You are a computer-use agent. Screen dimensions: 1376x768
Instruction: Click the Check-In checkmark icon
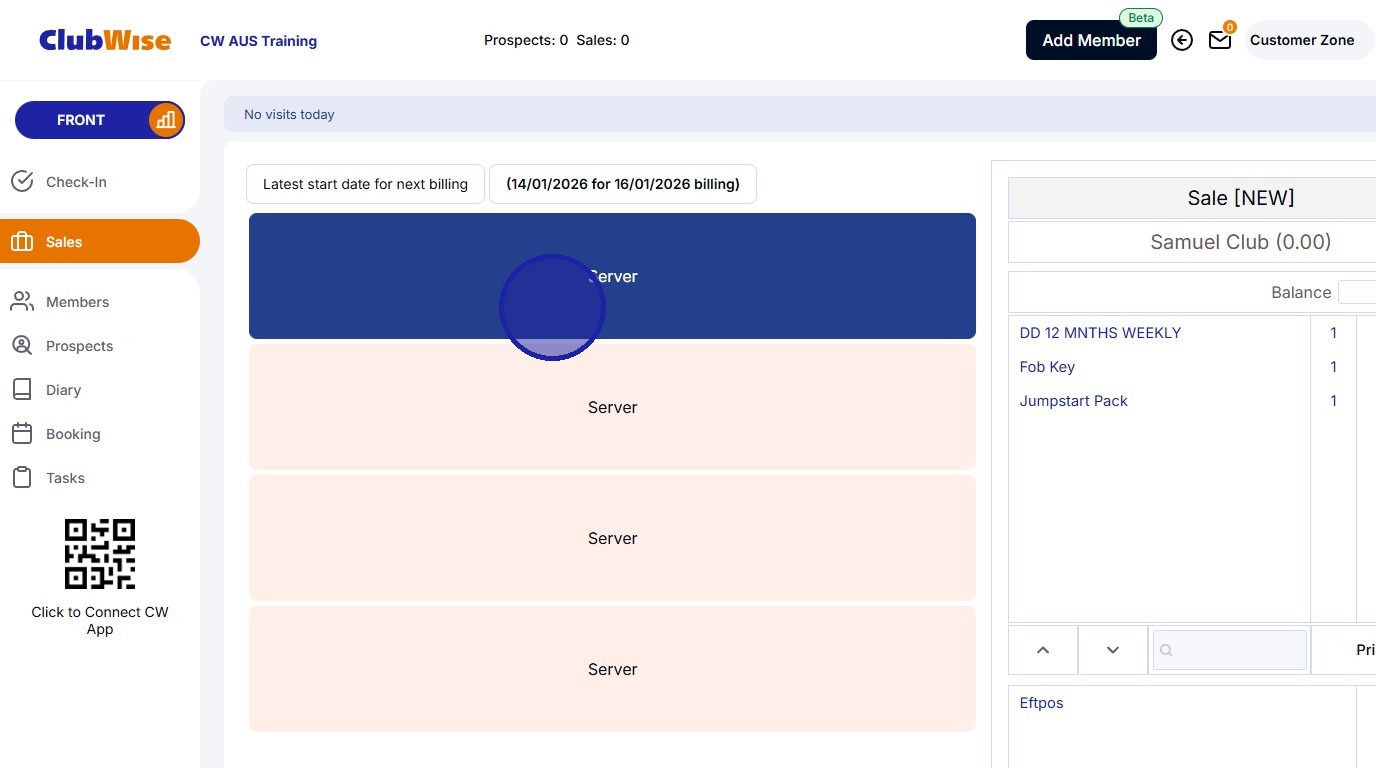point(22,182)
